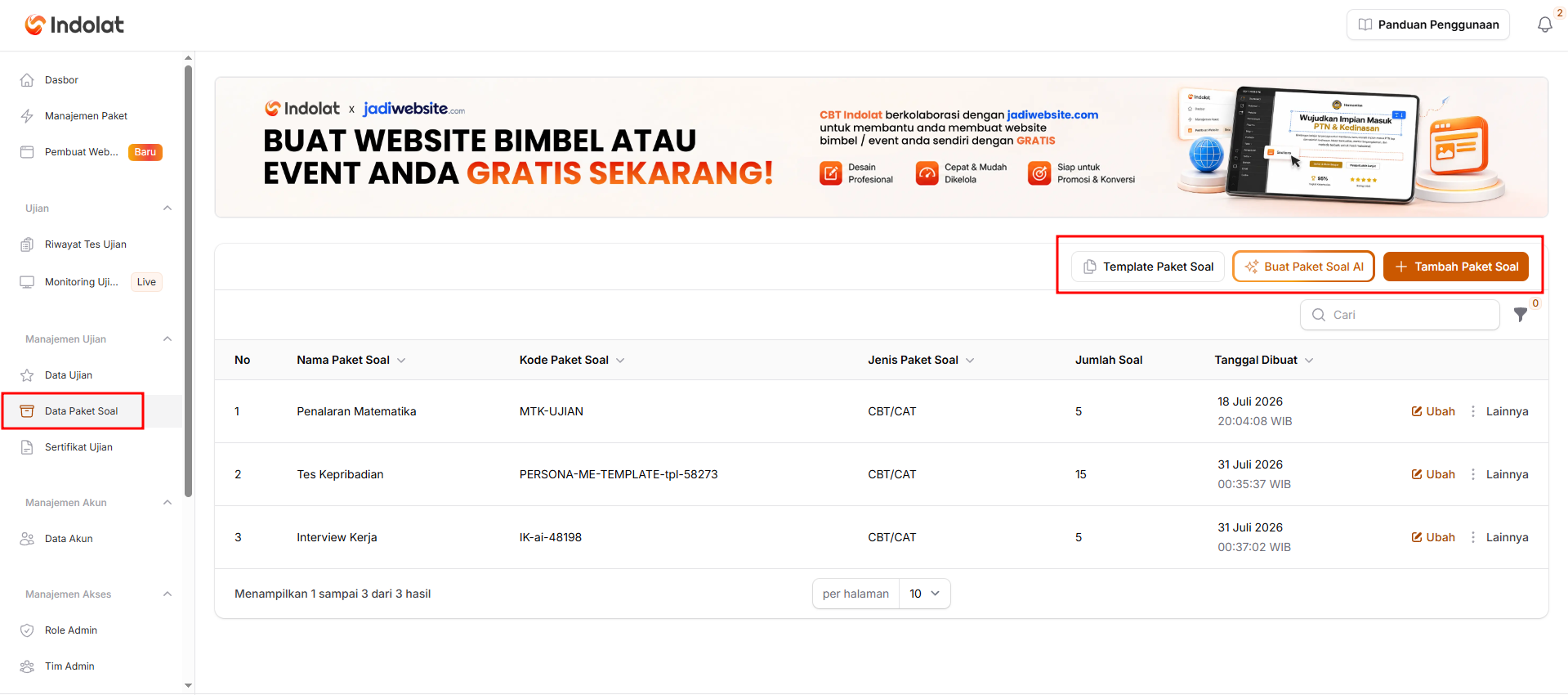Open the three-dot menu for Interview Kerja
Screen dimensions: 1568x695
1473,537
